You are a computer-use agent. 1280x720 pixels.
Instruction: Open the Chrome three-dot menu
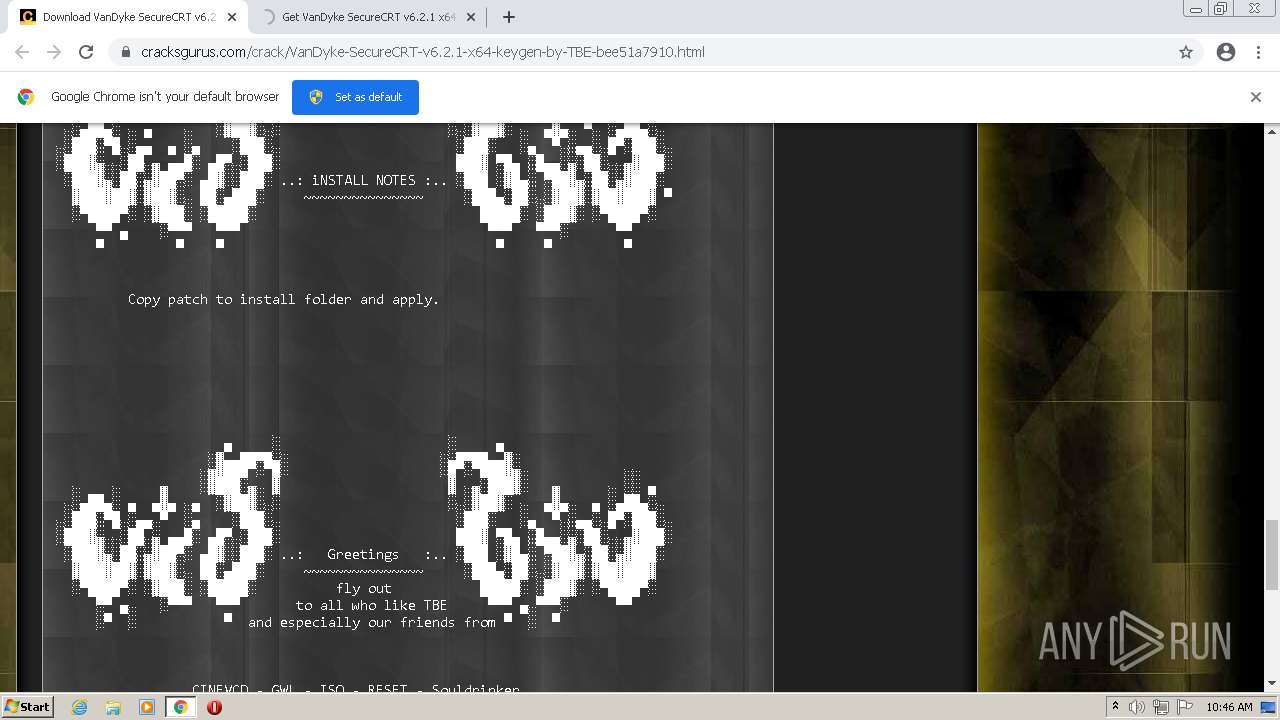(1258, 52)
